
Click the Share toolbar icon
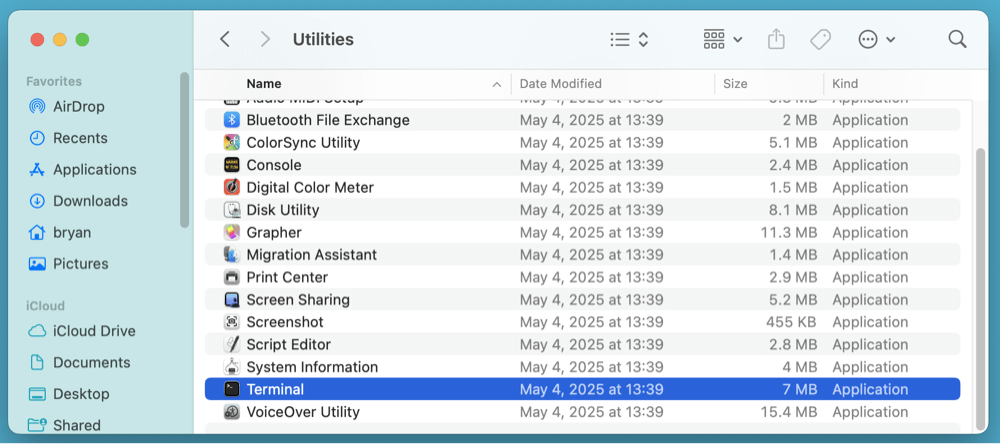pos(776,39)
